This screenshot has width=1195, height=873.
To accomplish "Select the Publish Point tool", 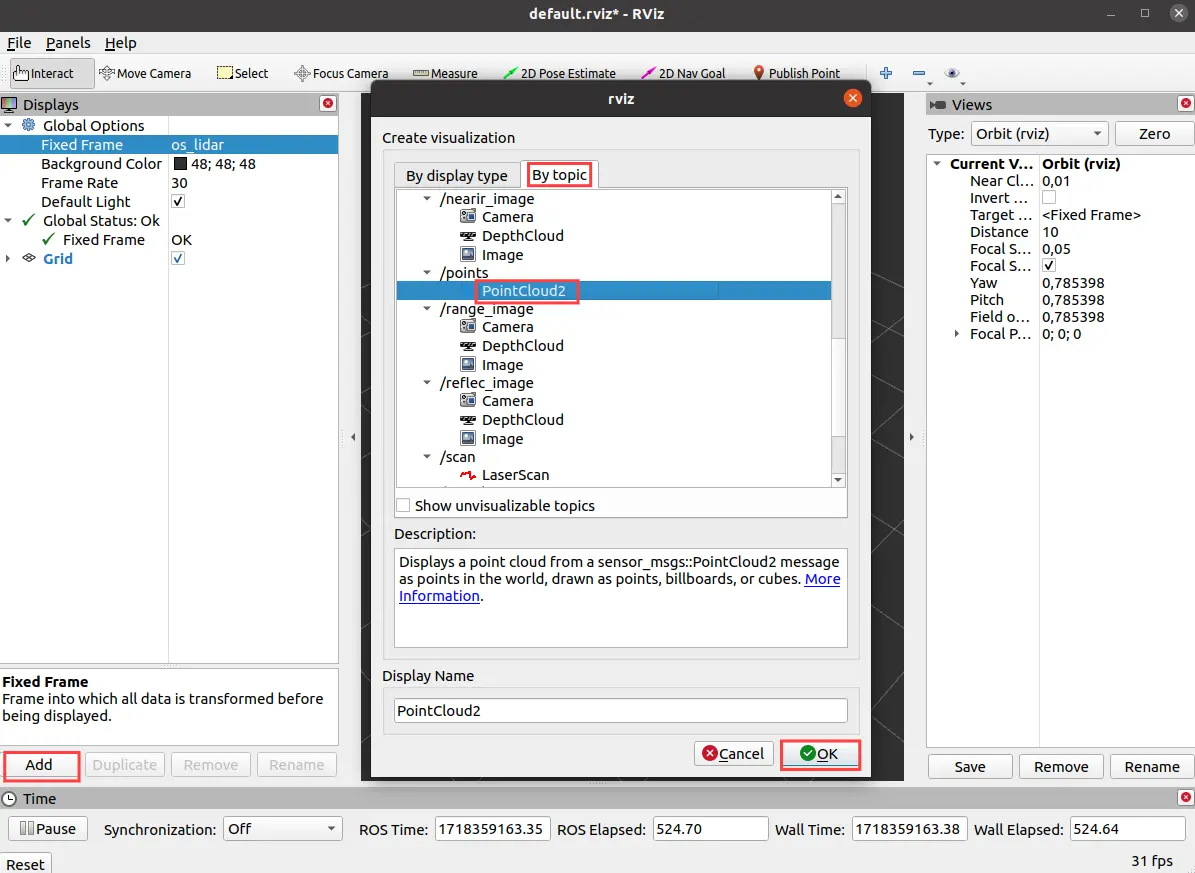I will pyautogui.click(x=796, y=73).
